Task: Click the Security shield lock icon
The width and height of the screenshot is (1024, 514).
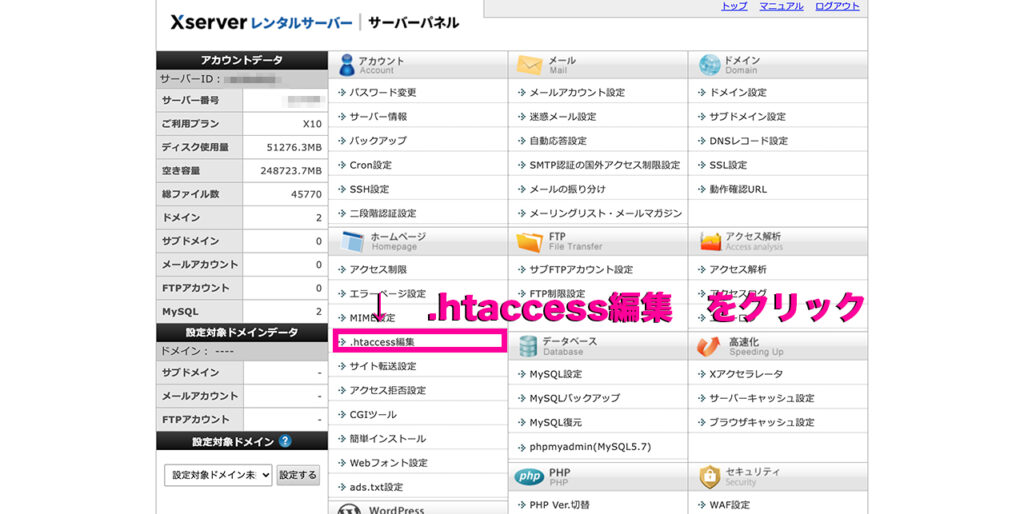Action: click(709, 477)
